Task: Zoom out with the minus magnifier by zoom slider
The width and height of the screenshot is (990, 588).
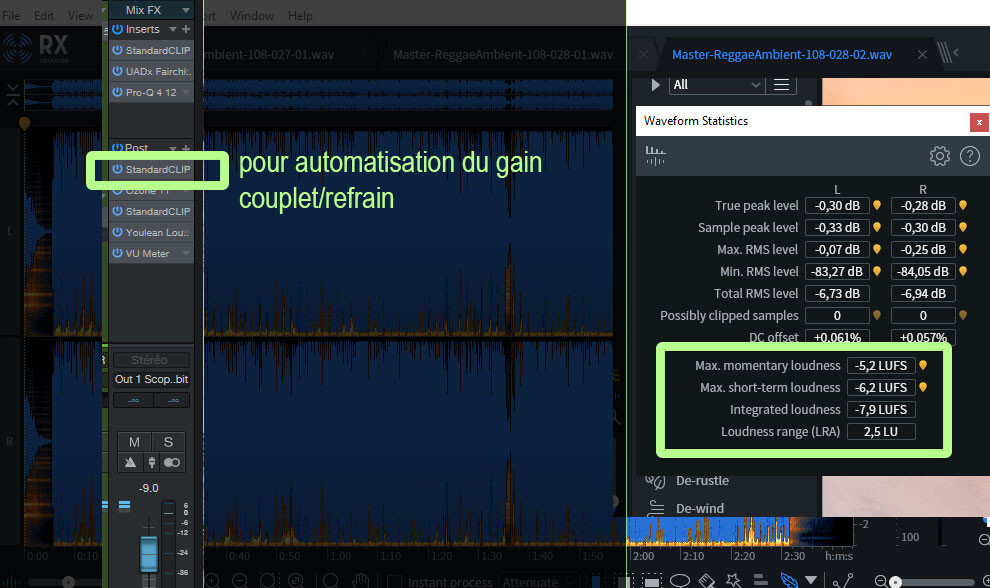Action: click(880, 581)
